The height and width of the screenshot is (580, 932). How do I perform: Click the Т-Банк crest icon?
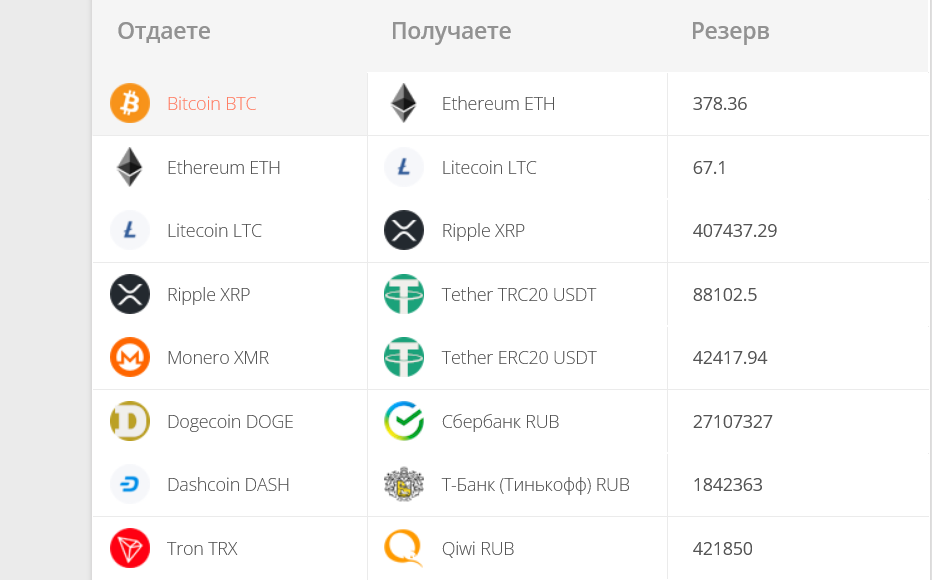404,484
